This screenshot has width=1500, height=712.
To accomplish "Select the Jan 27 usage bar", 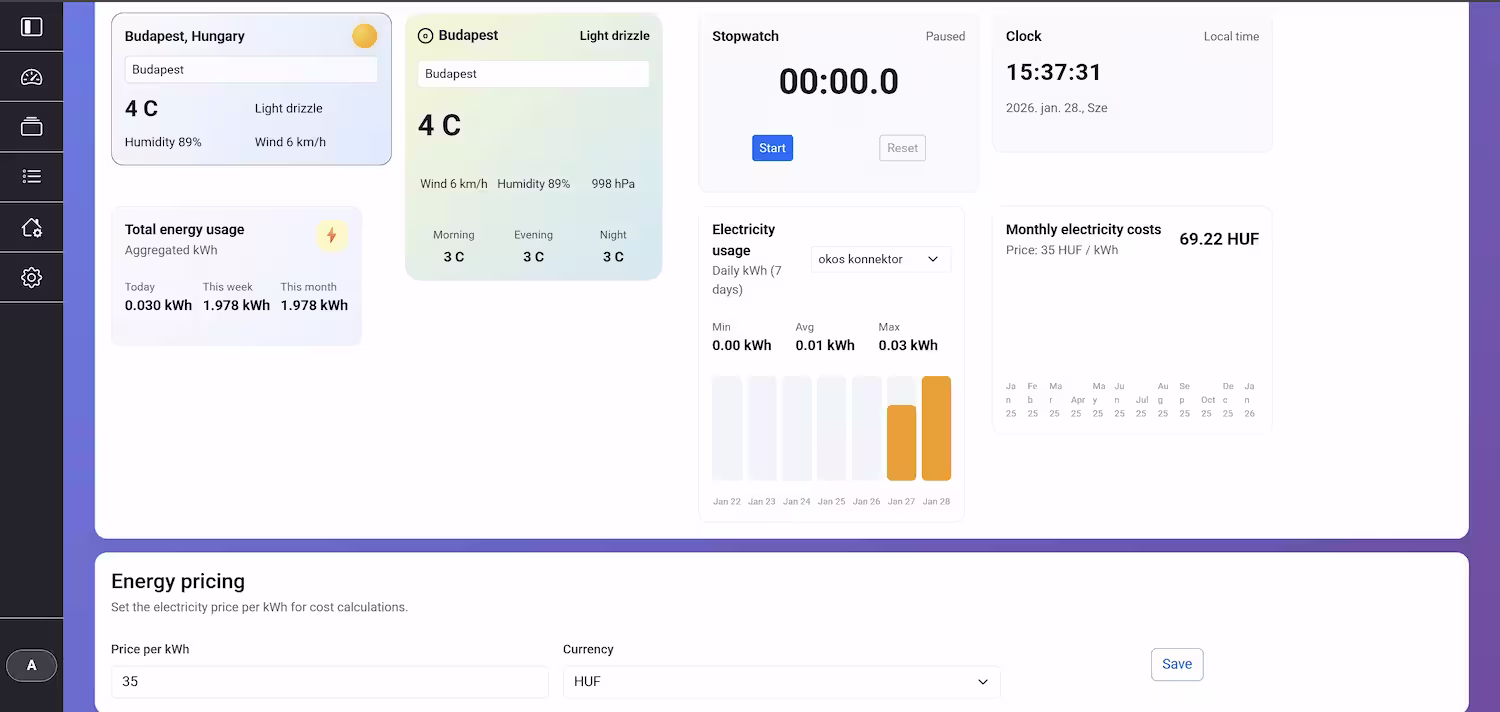I will point(901,442).
